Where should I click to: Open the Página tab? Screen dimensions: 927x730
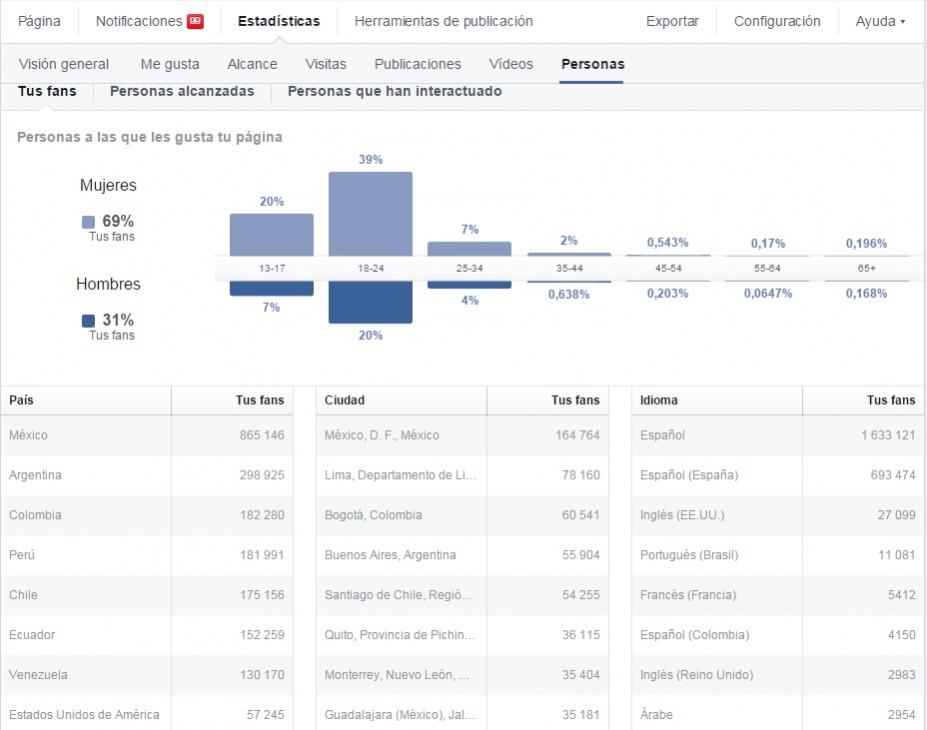[40, 21]
